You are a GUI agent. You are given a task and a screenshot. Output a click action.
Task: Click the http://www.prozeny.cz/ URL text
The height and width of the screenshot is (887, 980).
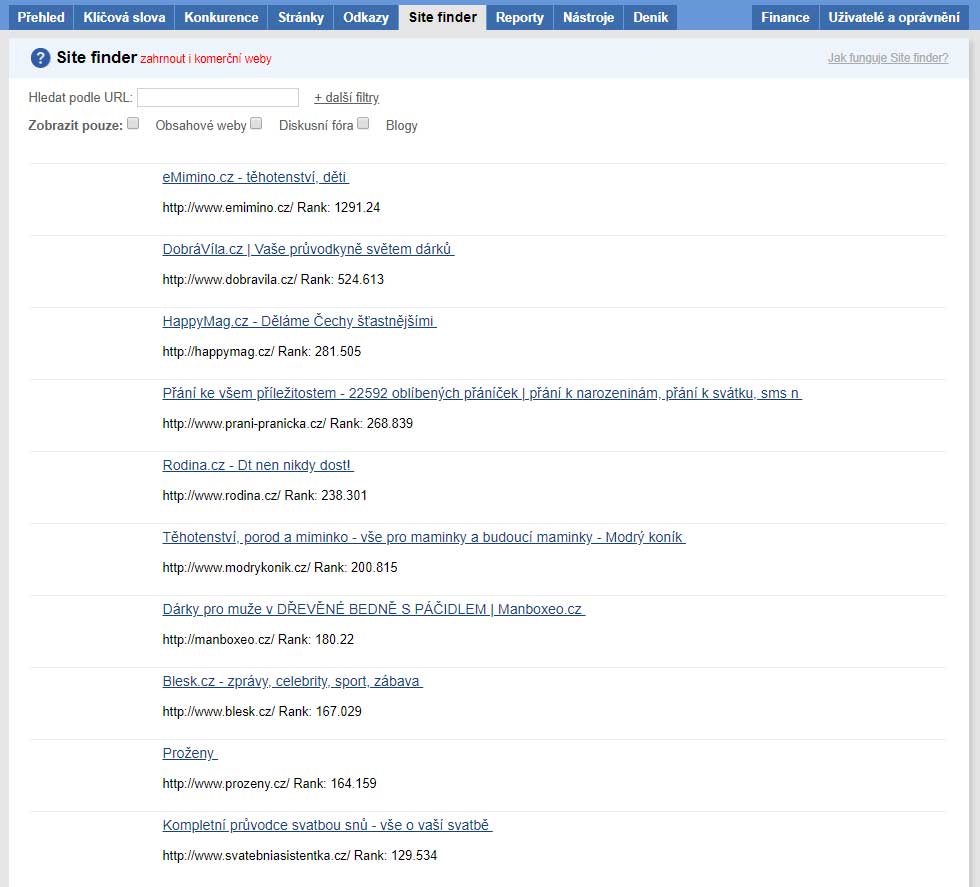click(226, 783)
